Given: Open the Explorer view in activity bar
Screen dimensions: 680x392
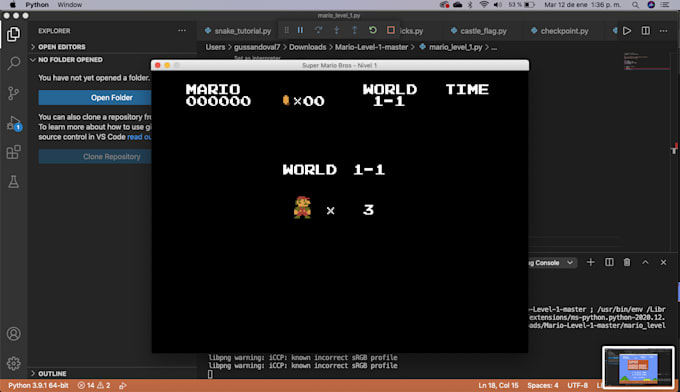Looking at the screenshot, I should (13, 34).
